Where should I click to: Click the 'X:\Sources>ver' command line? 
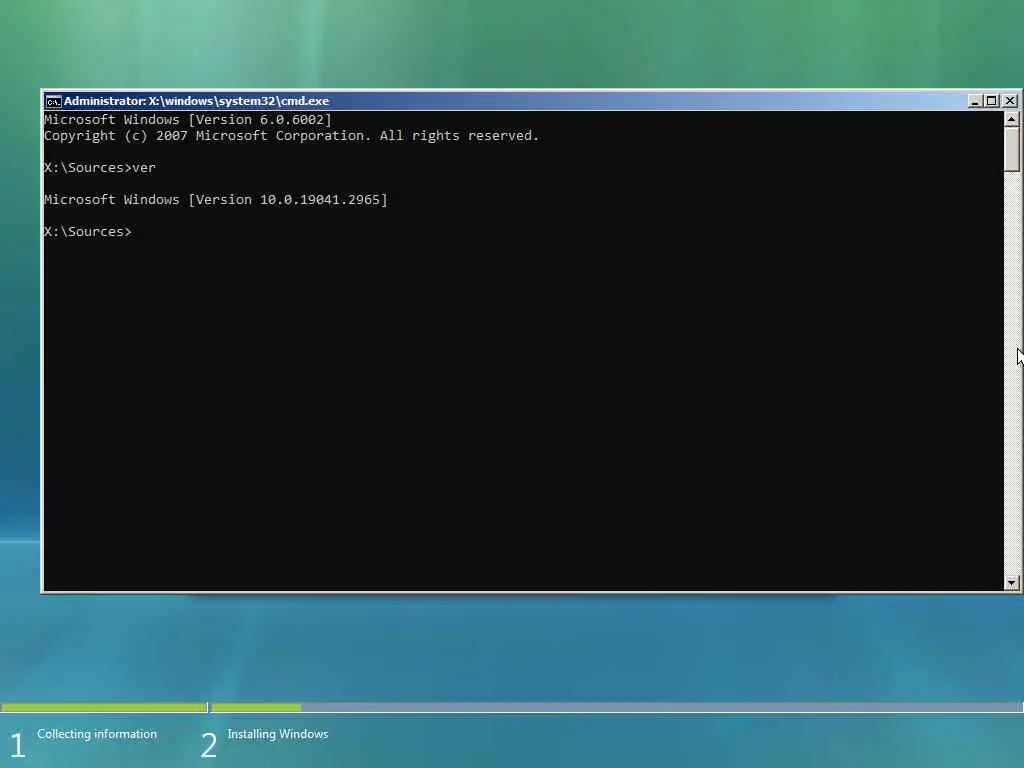pos(100,168)
